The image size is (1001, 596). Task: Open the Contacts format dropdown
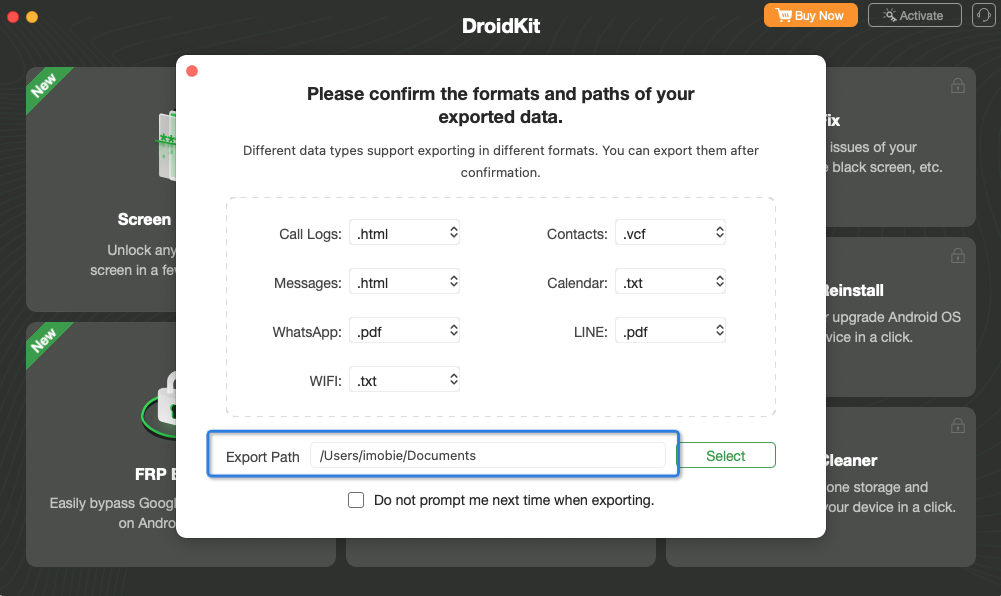coord(670,233)
